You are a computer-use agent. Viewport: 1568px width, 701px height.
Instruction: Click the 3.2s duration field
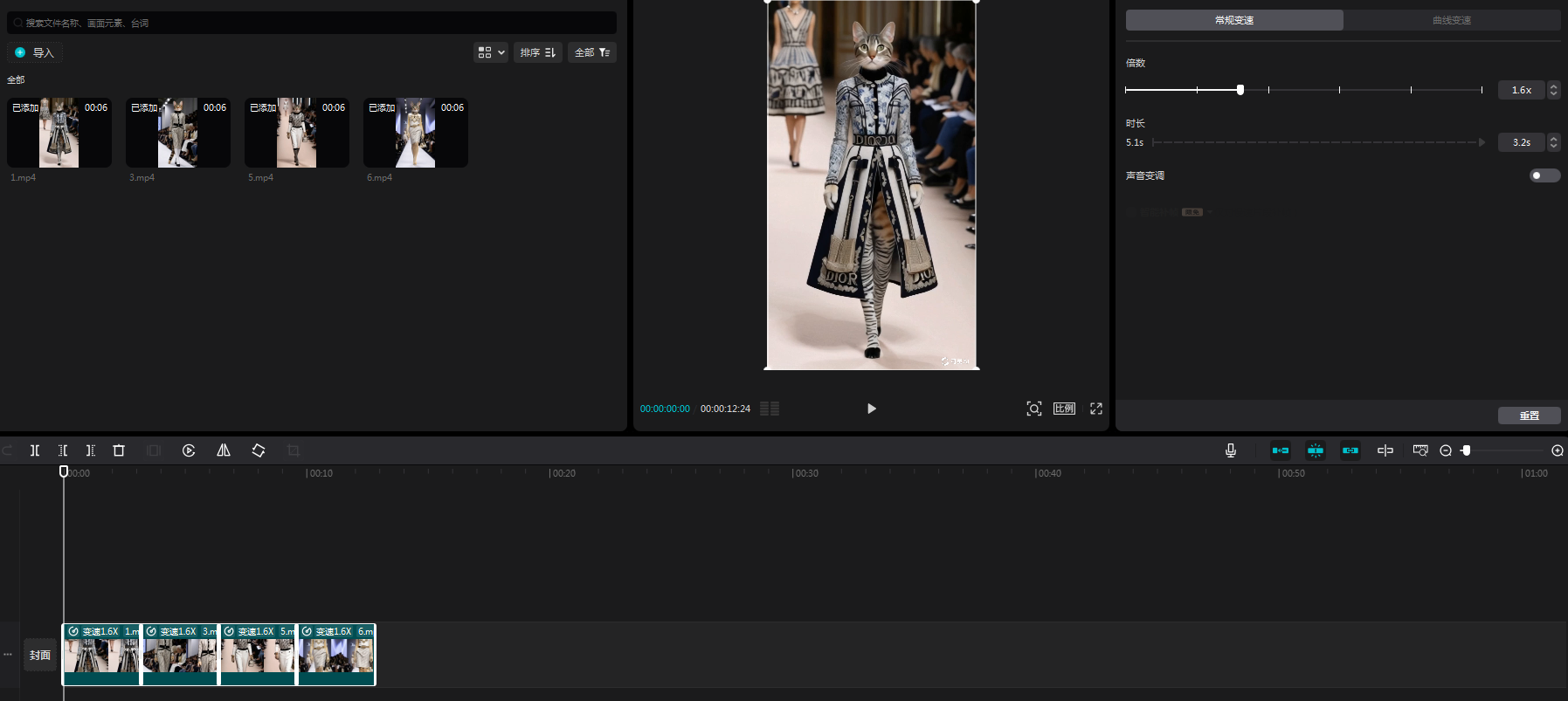pyautogui.click(x=1522, y=142)
